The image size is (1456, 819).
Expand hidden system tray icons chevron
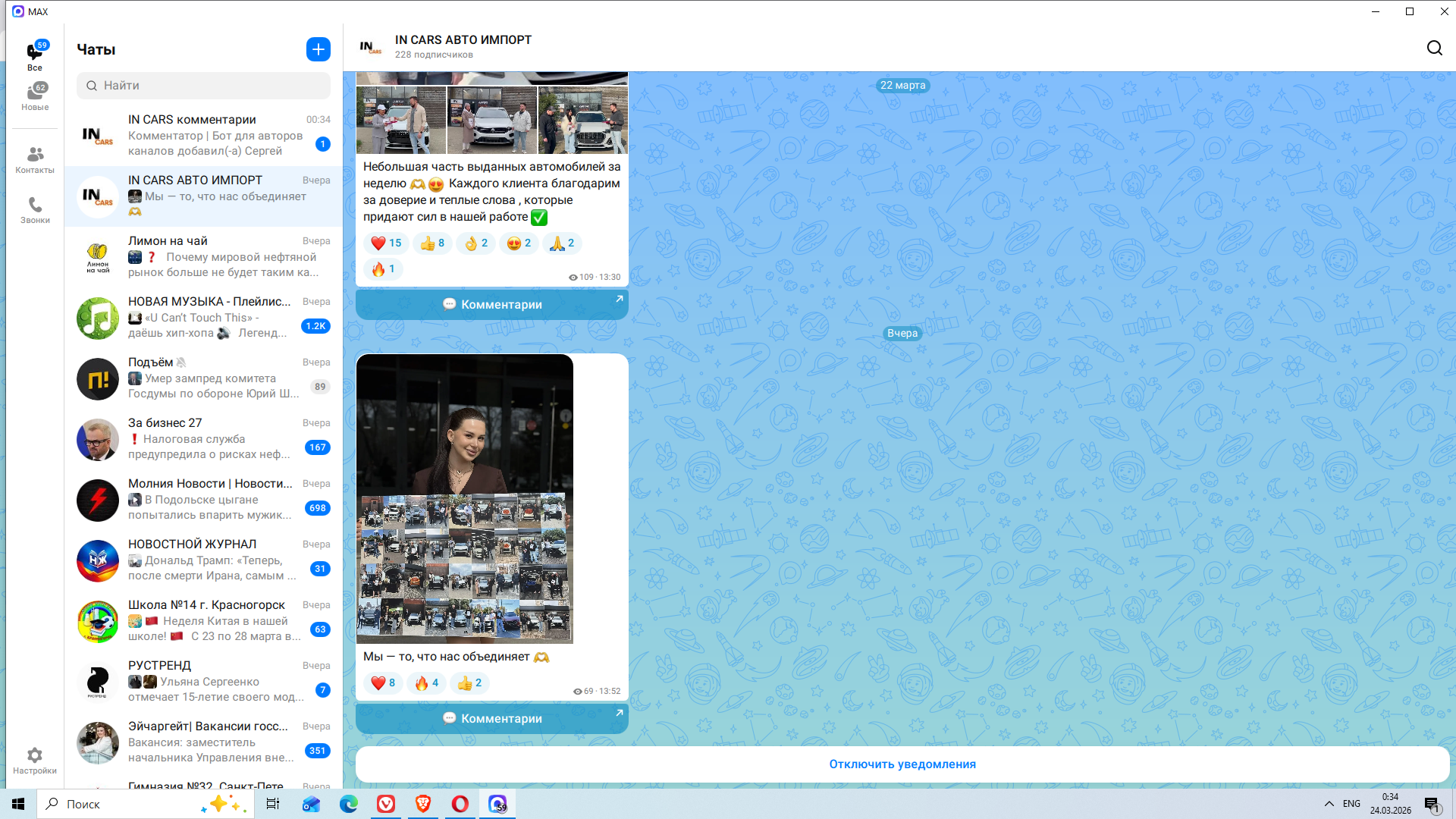[x=1329, y=804]
